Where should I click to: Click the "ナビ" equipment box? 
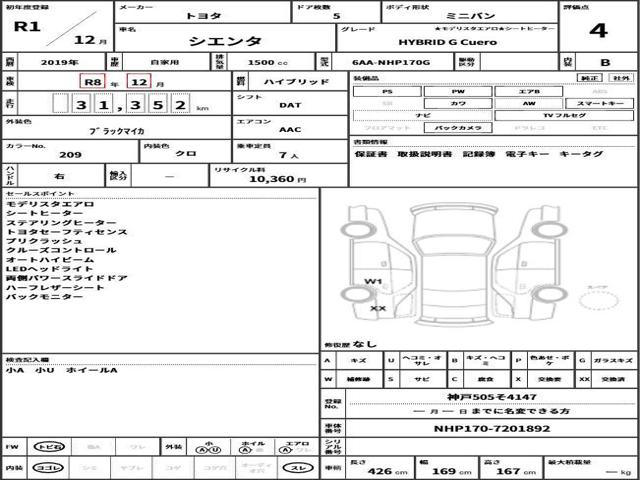[422, 116]
